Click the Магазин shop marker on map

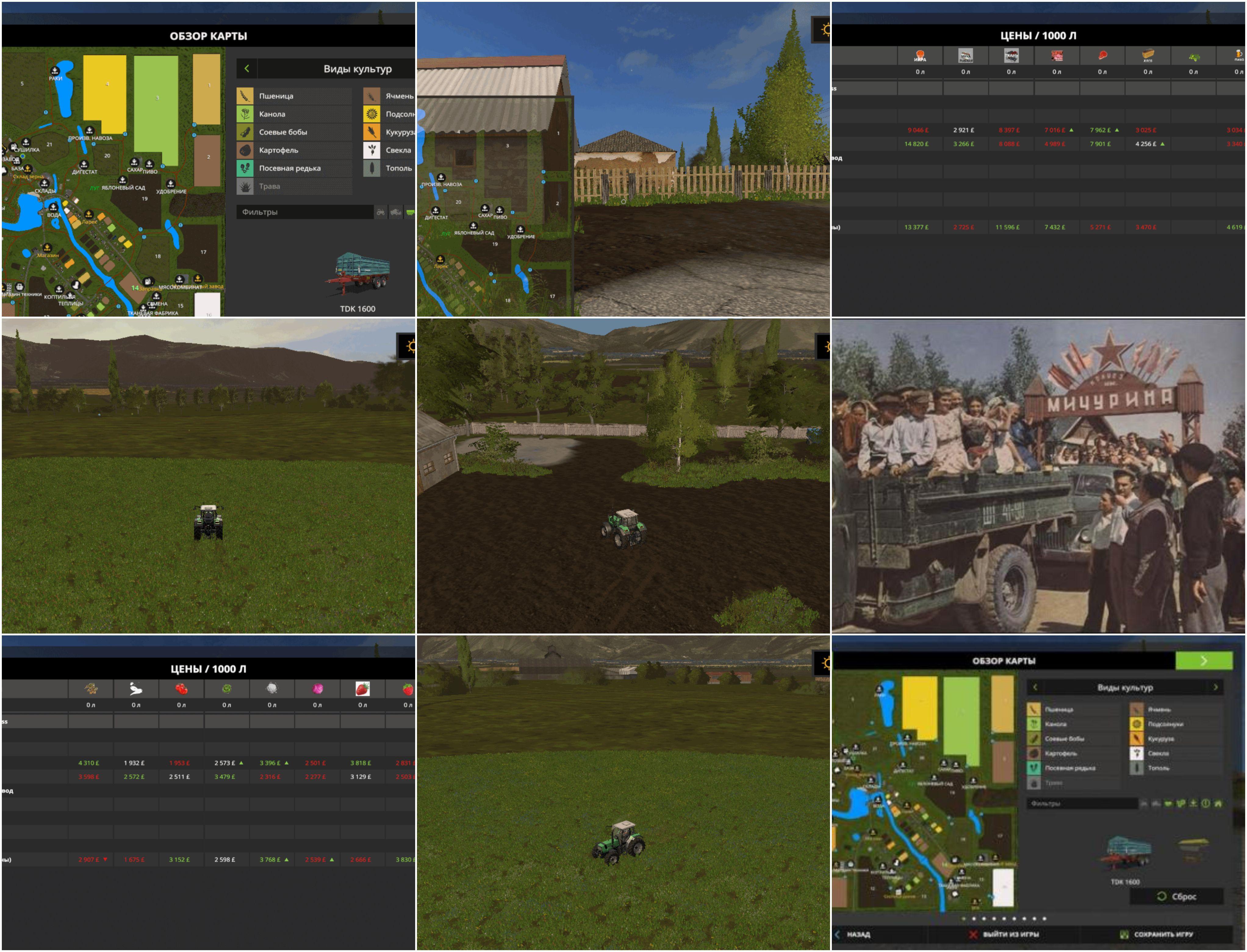point(47,248)
